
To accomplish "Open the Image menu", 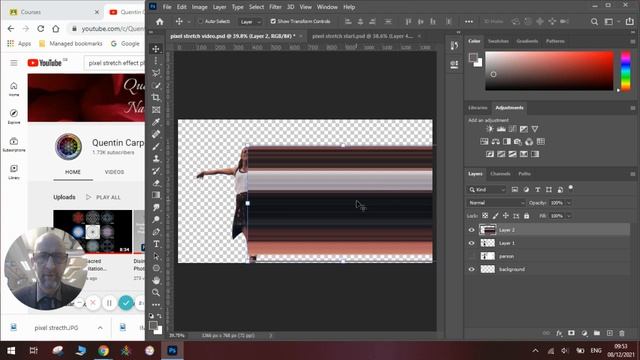I will (200, 7).
